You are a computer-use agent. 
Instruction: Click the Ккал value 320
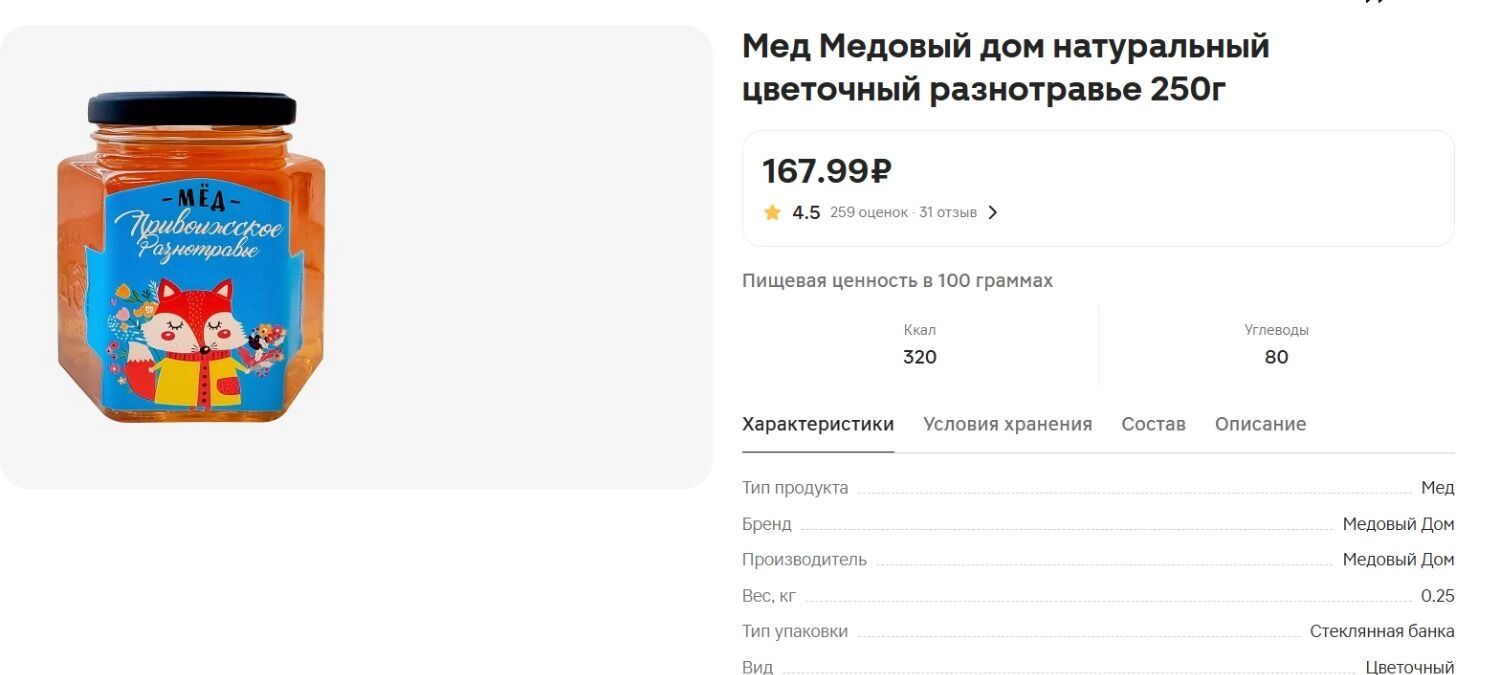tap(920, 357)
